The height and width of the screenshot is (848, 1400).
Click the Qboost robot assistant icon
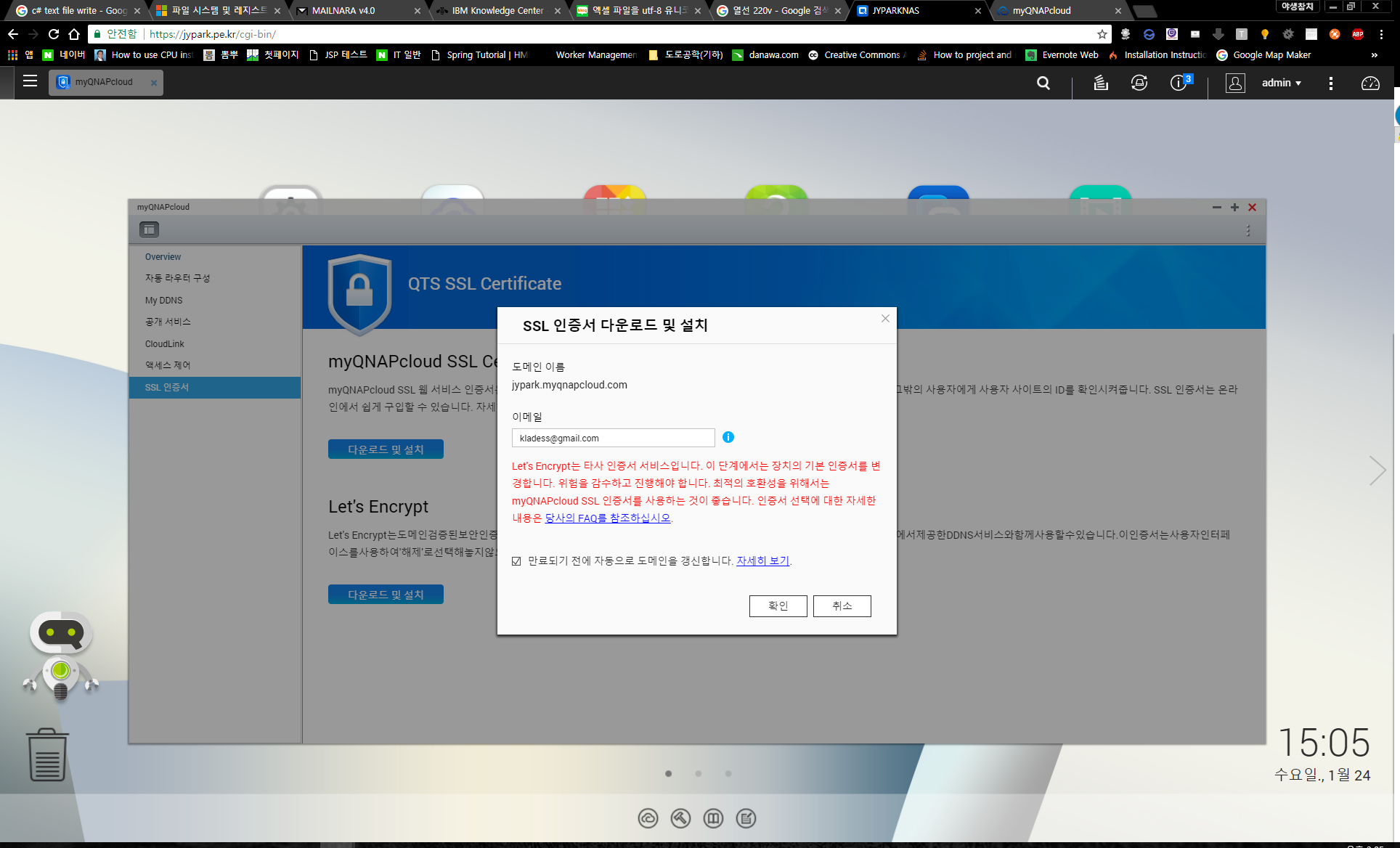[x=61, y=656]
